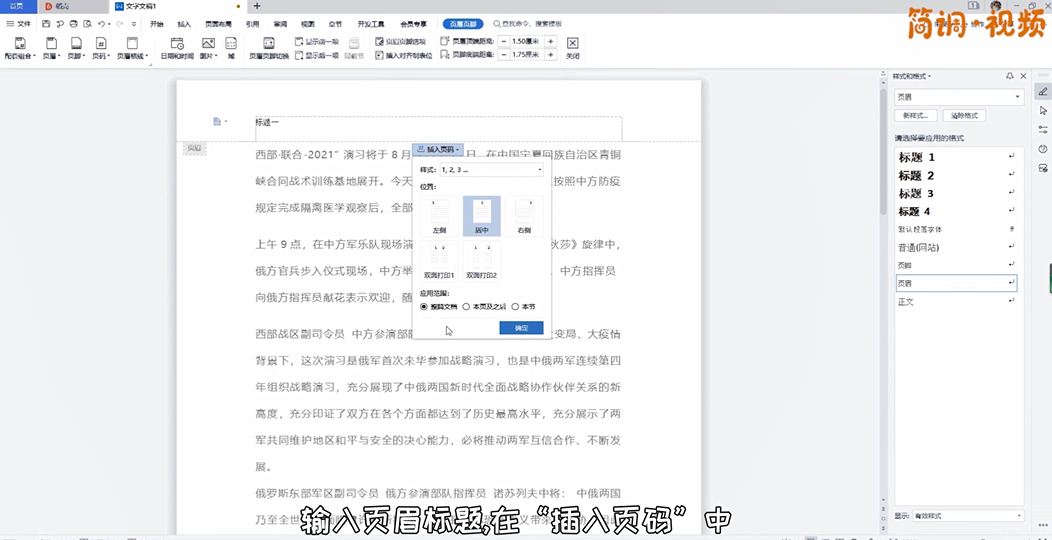Expand the current style 页眉 dropdown in panel
Viewport: 1052px width, 540px height.
point(1017,97)
